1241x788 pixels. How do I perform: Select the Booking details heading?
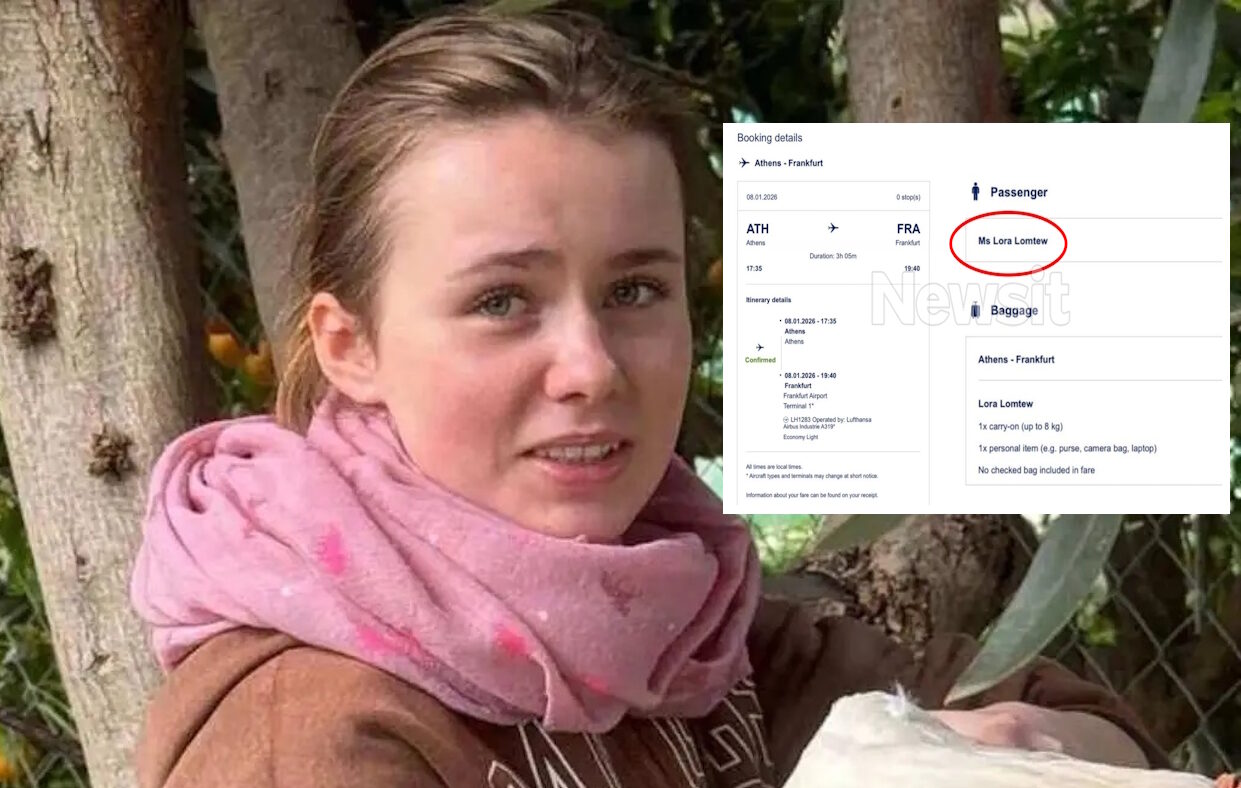(769, 138)
